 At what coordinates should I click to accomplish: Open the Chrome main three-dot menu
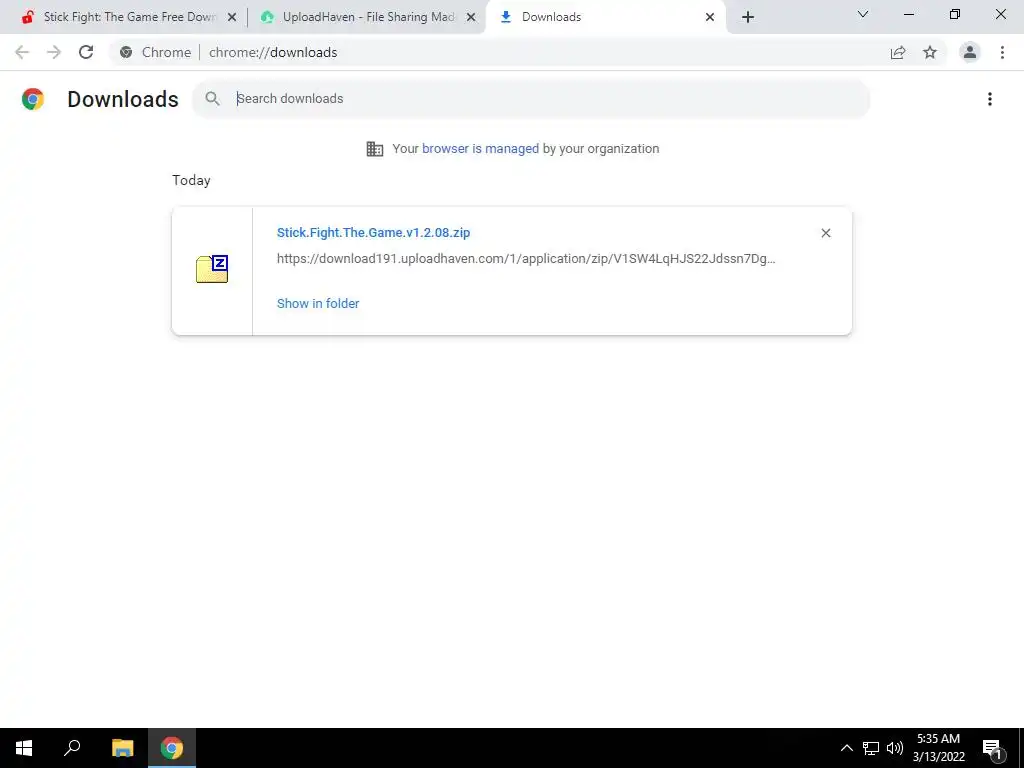(1002, 52)
